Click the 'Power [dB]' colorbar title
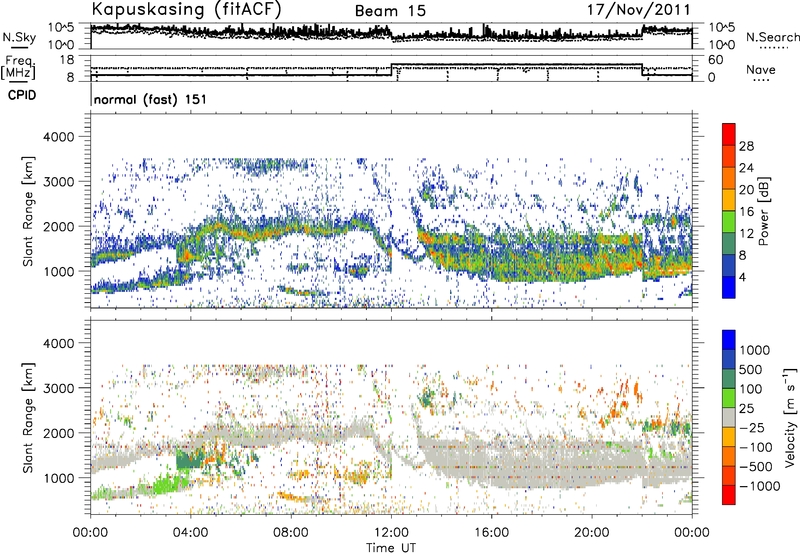Image resolution: width=800 pixels, height=554 pixels. tap(763, 211)
